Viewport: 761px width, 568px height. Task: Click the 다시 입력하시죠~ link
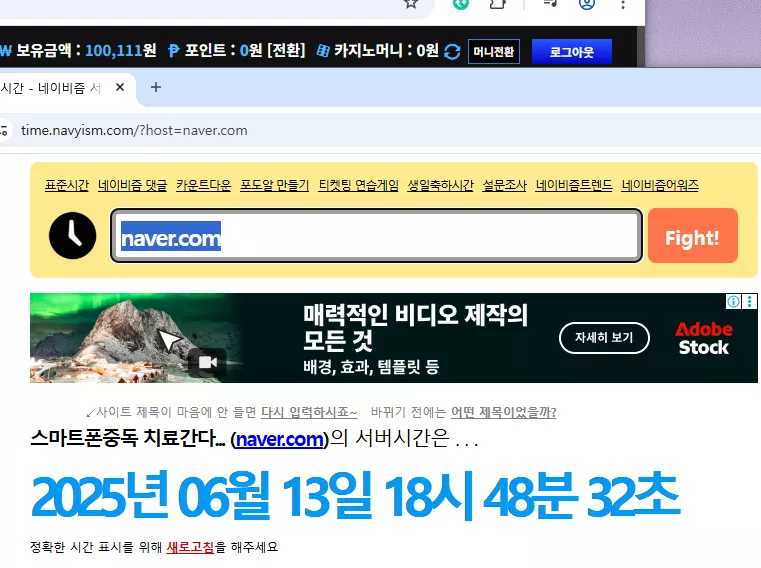(309, 412)
